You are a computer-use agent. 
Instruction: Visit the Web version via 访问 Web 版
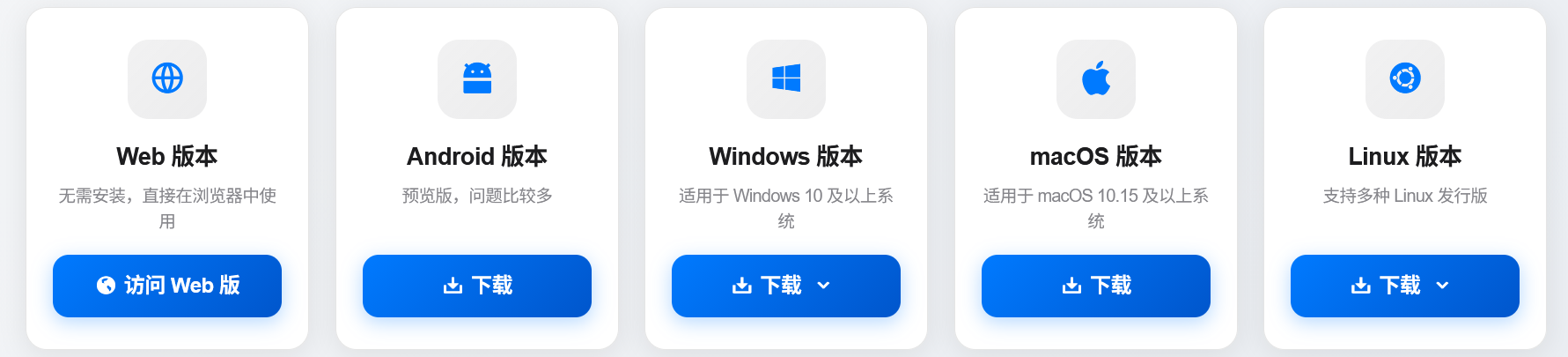tap(167, 286)
